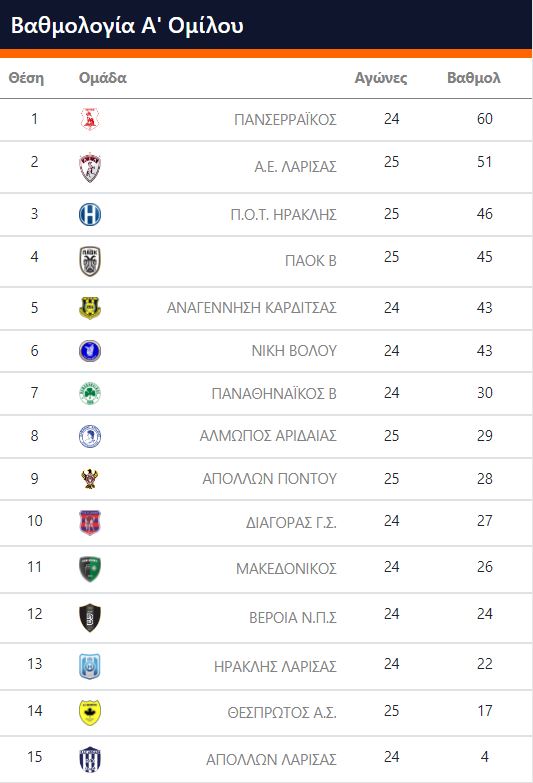
Task: Click the Ομάδα column header
Action: pyautogui.click(x=102, y=78)
